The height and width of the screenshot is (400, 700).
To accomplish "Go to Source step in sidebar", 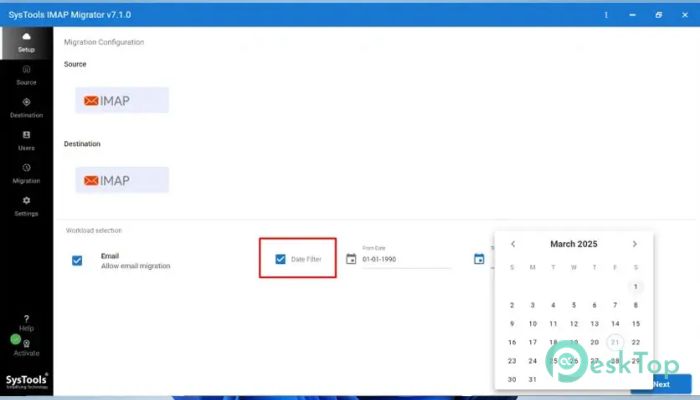I will [26, 75].
